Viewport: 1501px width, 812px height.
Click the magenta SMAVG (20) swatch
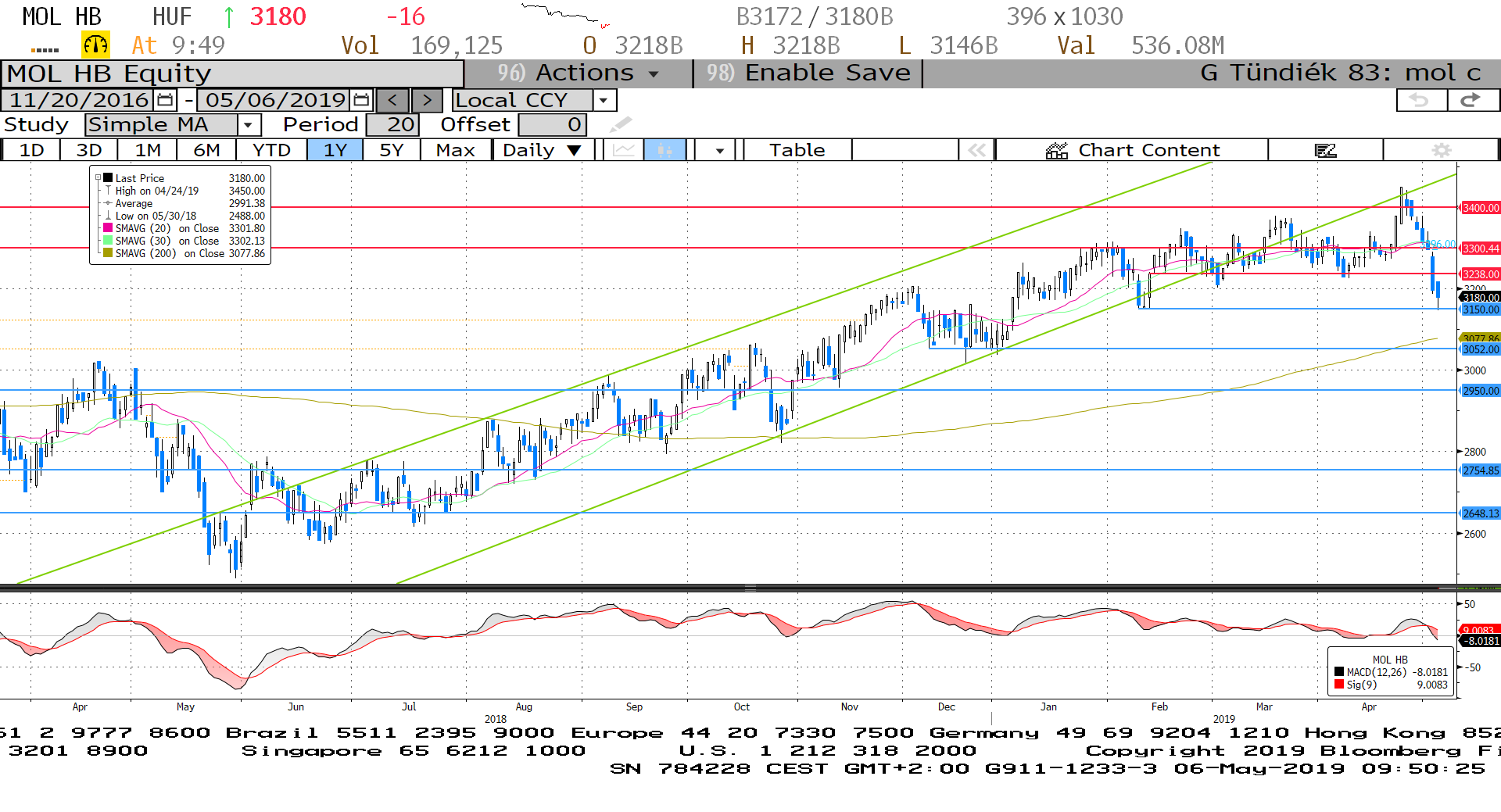pyautogui.click(x=109, y=228)
